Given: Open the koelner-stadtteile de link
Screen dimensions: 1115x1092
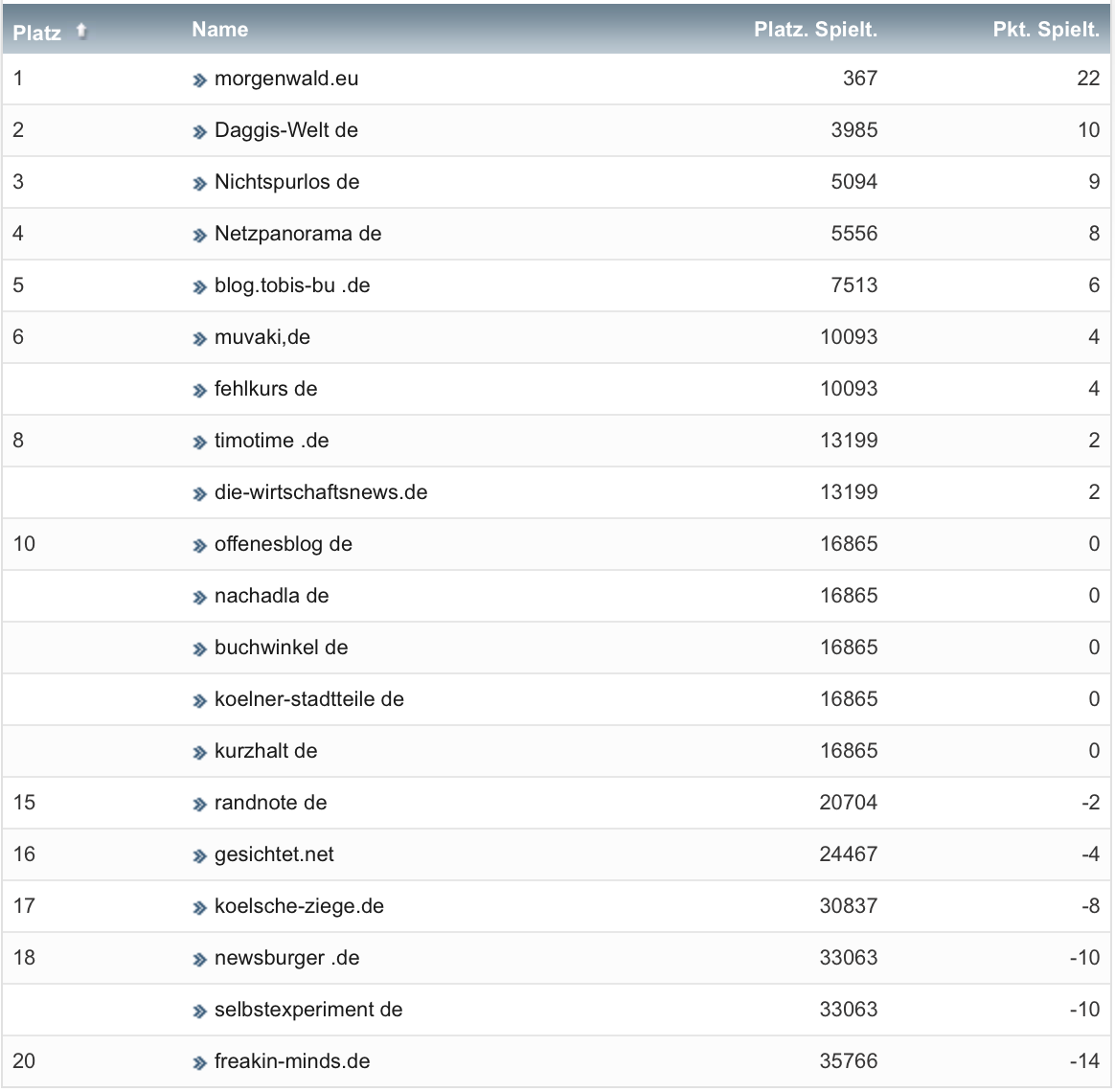Looking at the screenshot, I should pyautogui.click(x=309, y=699).
